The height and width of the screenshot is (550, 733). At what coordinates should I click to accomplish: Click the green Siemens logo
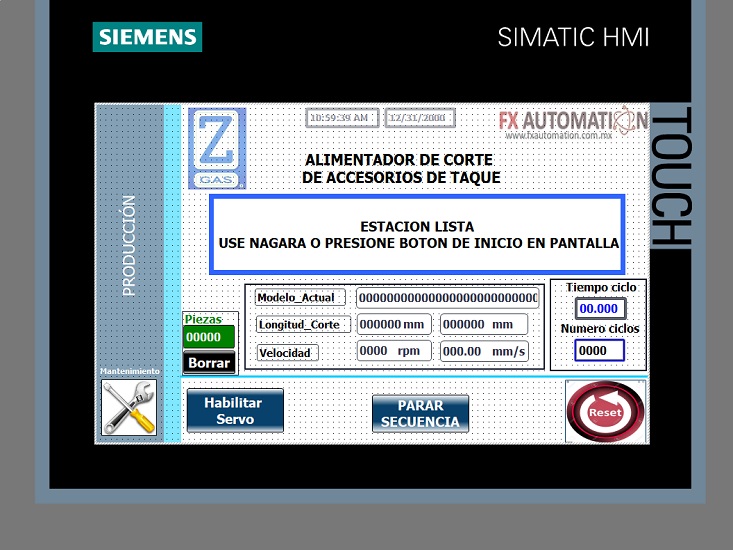coord(148,38)
